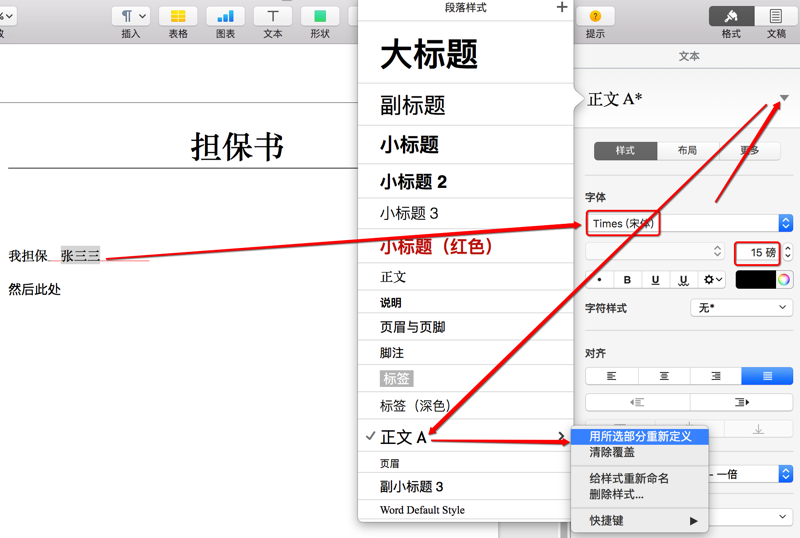This screenshot has height=538, width=800.
Task: Open the 字符样式 dropdown showing 无*
Action: pos(741,308)
